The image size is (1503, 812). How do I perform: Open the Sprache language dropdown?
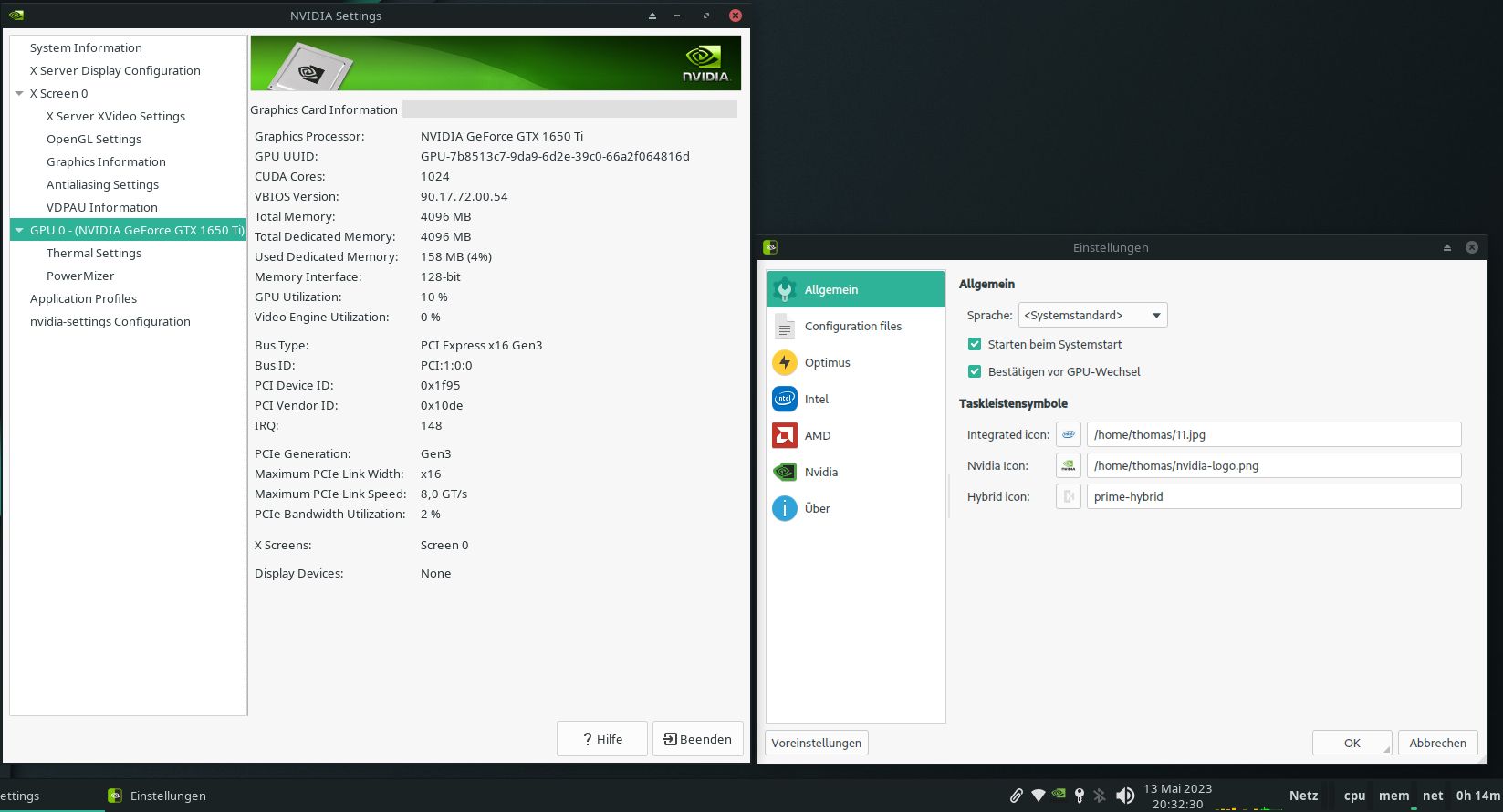pyautogui.click(x=1092, y=316)
